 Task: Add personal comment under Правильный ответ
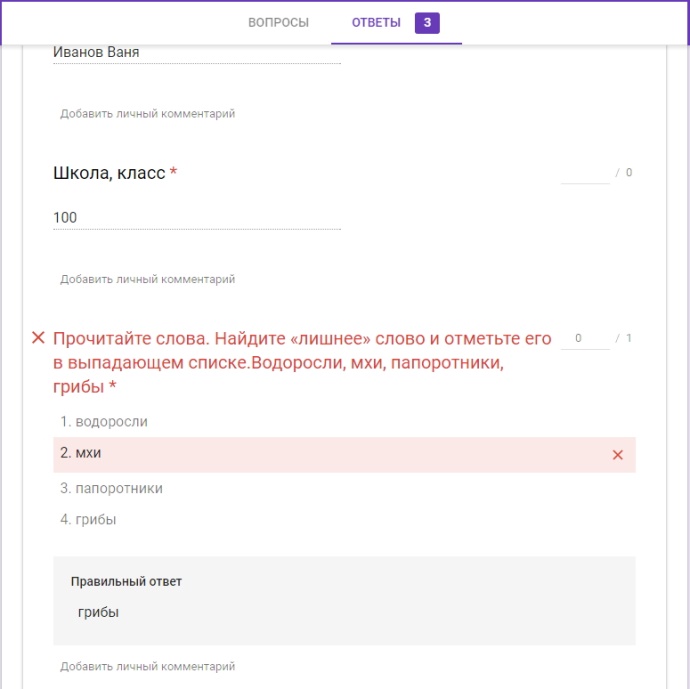tap(147, 666)
